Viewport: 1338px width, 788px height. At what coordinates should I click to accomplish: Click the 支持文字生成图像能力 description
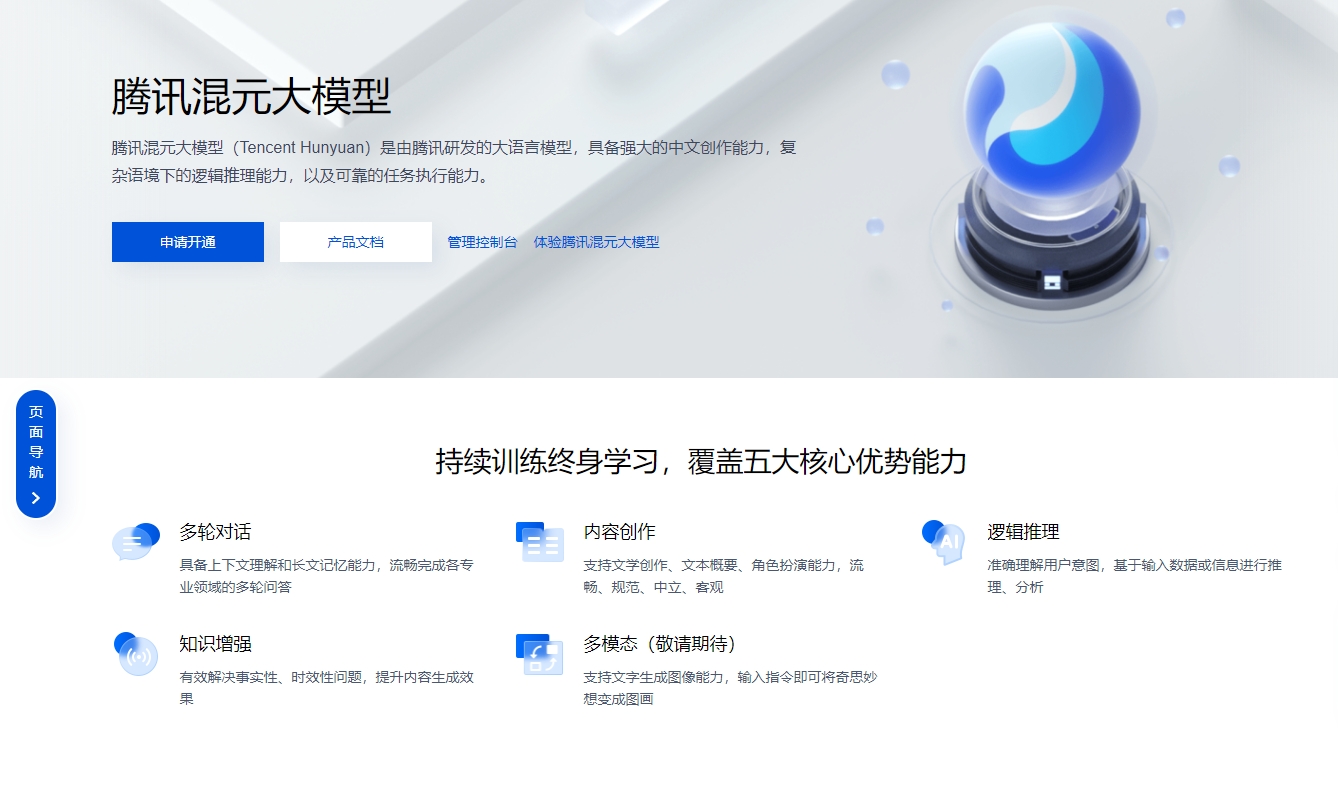click(731, 688)
